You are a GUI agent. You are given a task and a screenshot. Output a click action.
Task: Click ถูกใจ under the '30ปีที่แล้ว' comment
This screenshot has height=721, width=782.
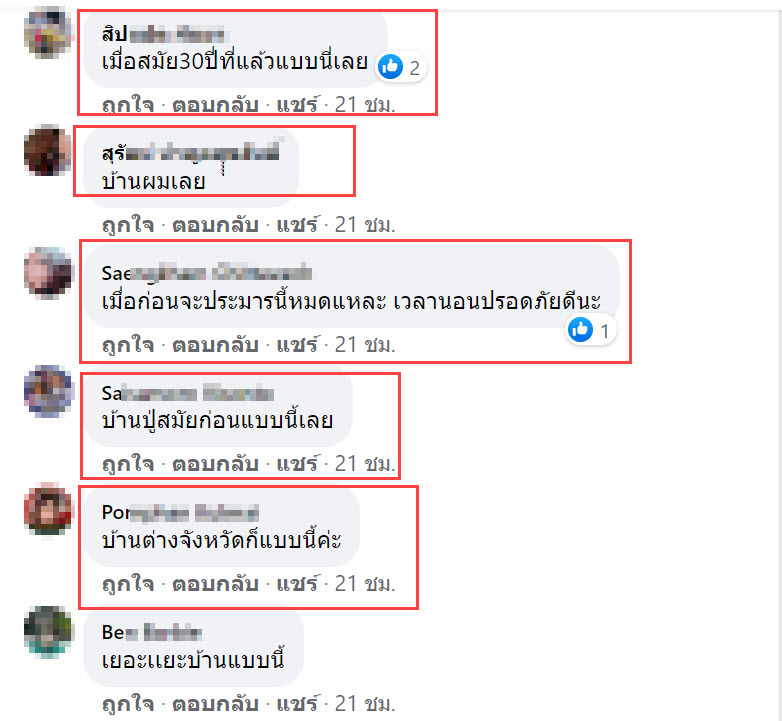(128, 105)
